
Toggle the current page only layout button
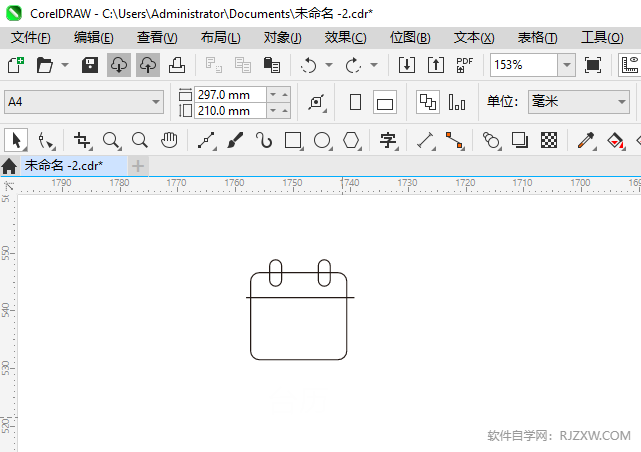[457, 102]
